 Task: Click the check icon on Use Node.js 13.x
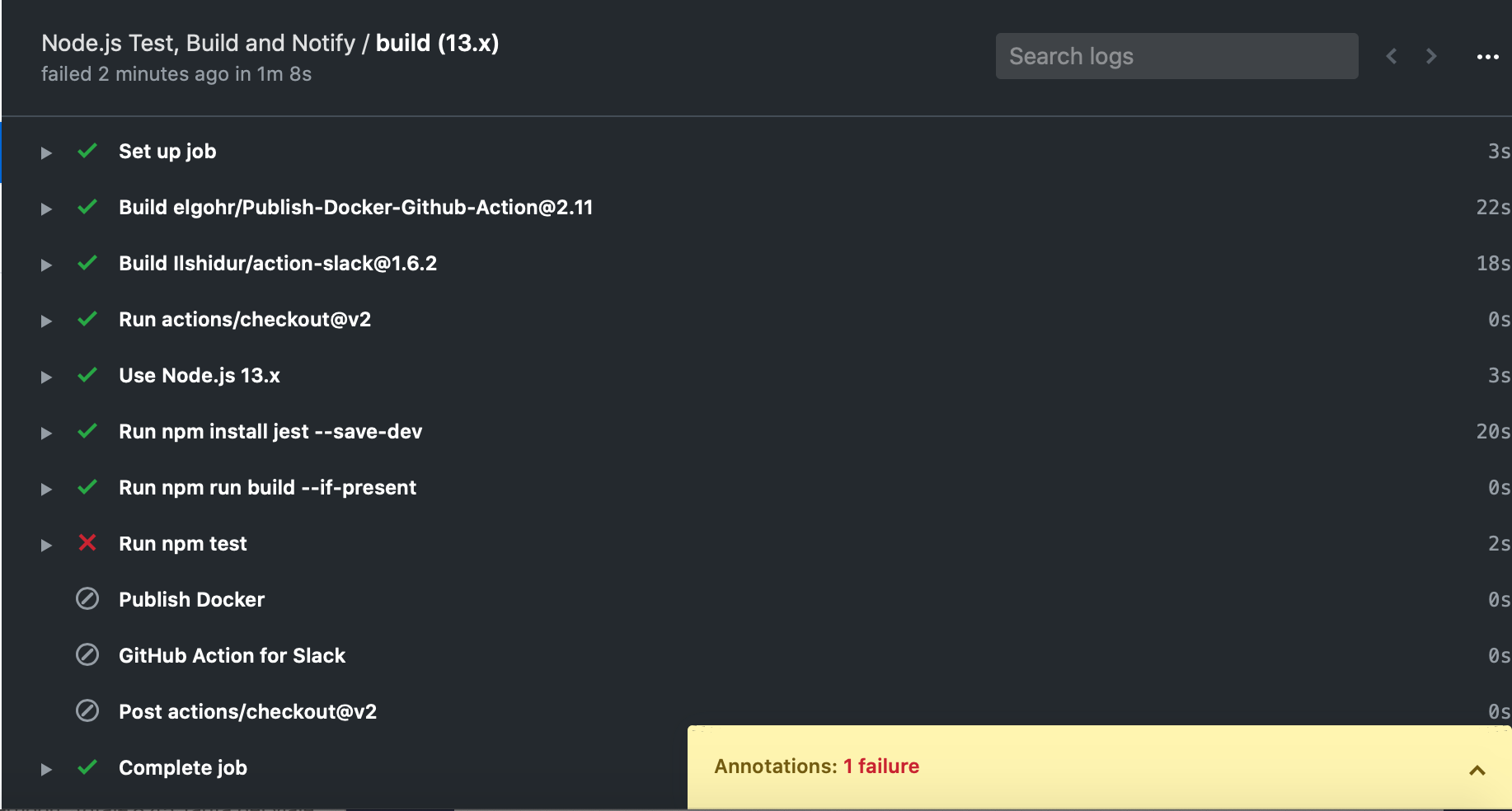coord(87,376)
